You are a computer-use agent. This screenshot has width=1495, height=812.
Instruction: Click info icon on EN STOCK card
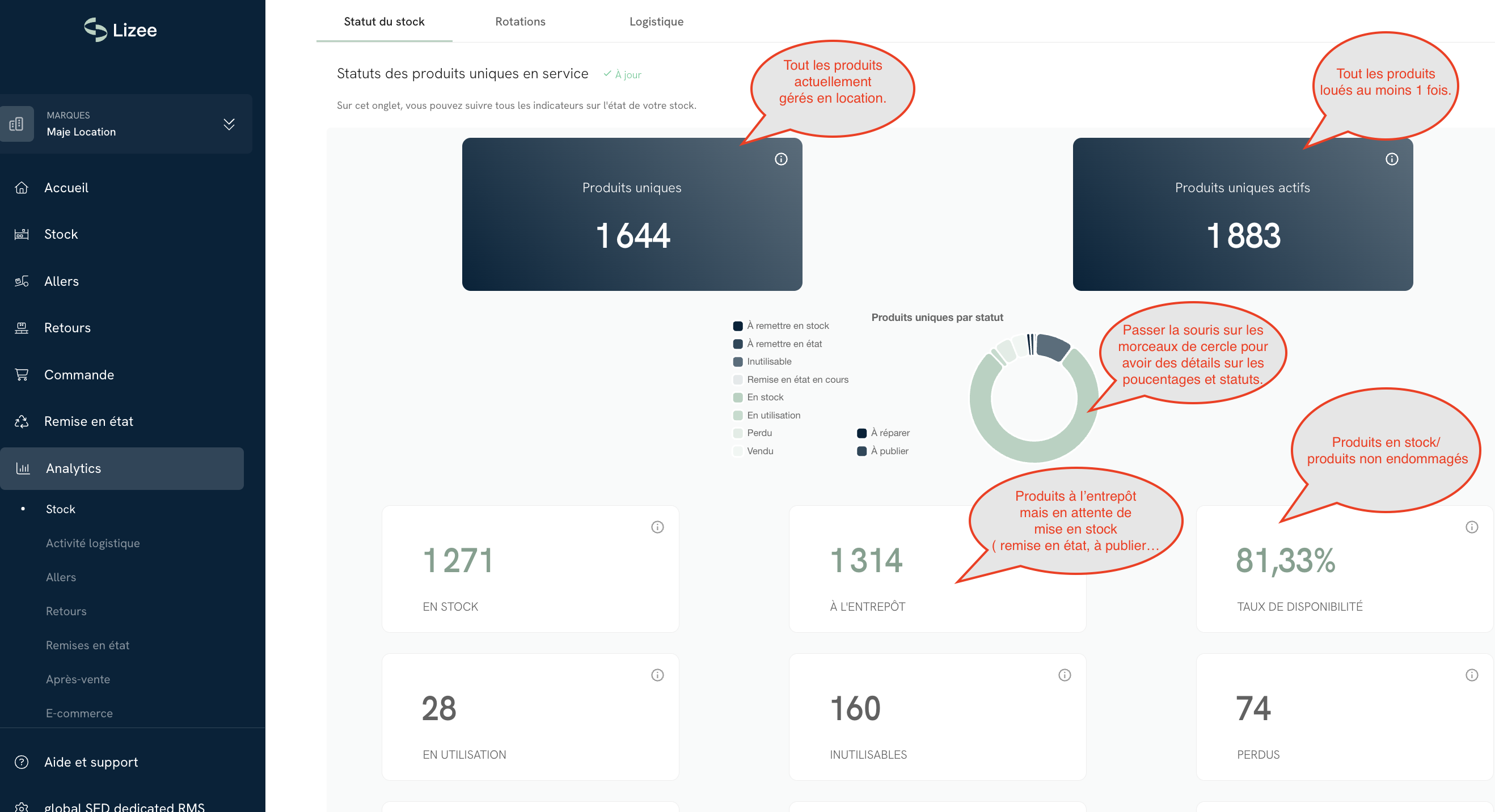(657, 527)
